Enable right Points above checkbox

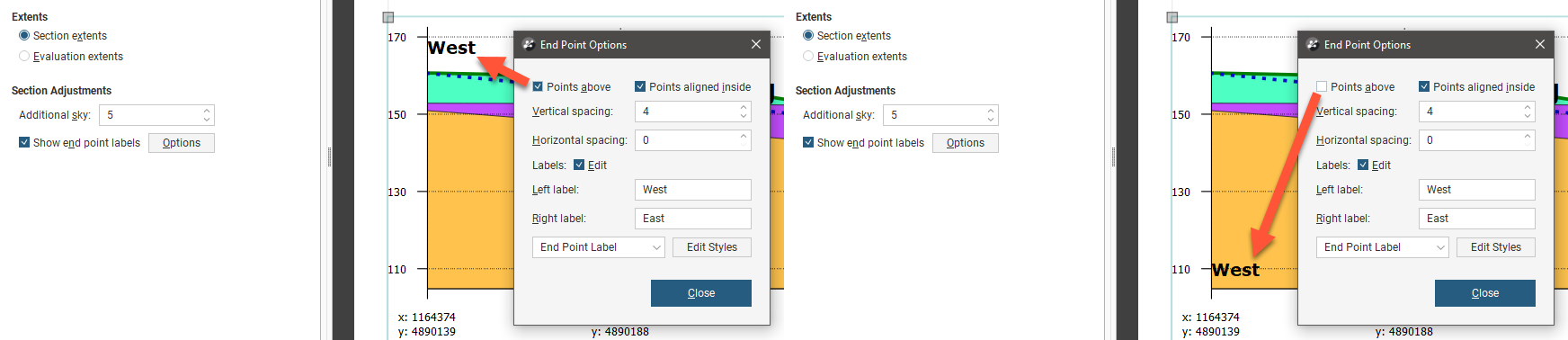pyautogui.click(x=1322, y=87)
